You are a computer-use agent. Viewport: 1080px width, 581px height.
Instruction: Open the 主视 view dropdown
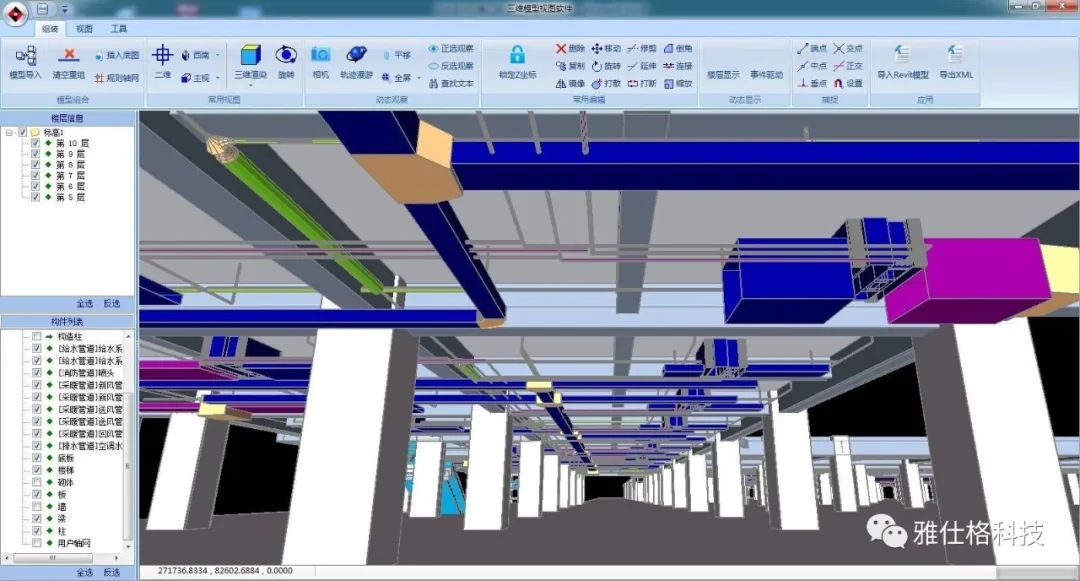218,78
